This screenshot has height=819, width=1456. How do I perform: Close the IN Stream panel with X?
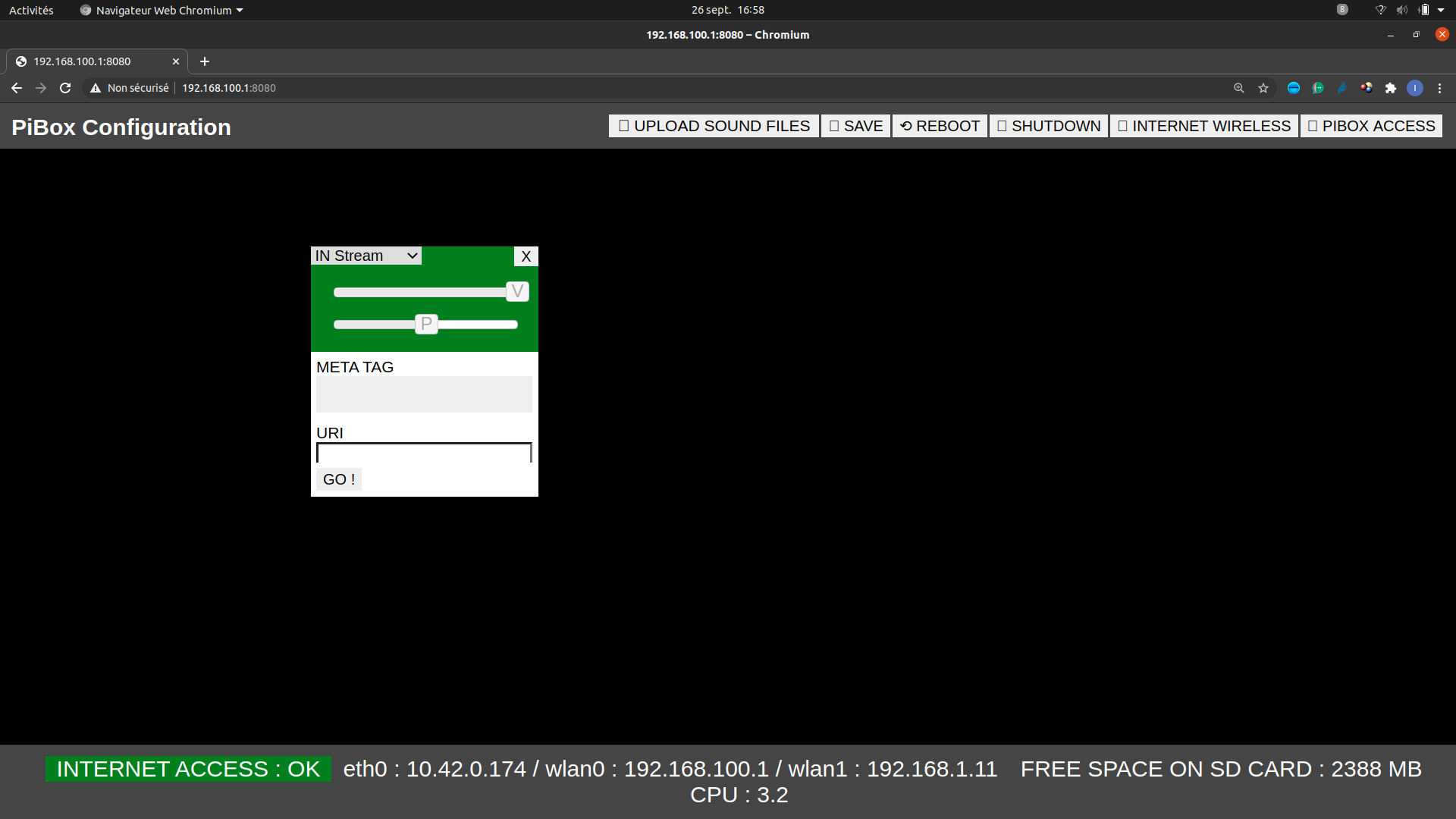point(526,256)
